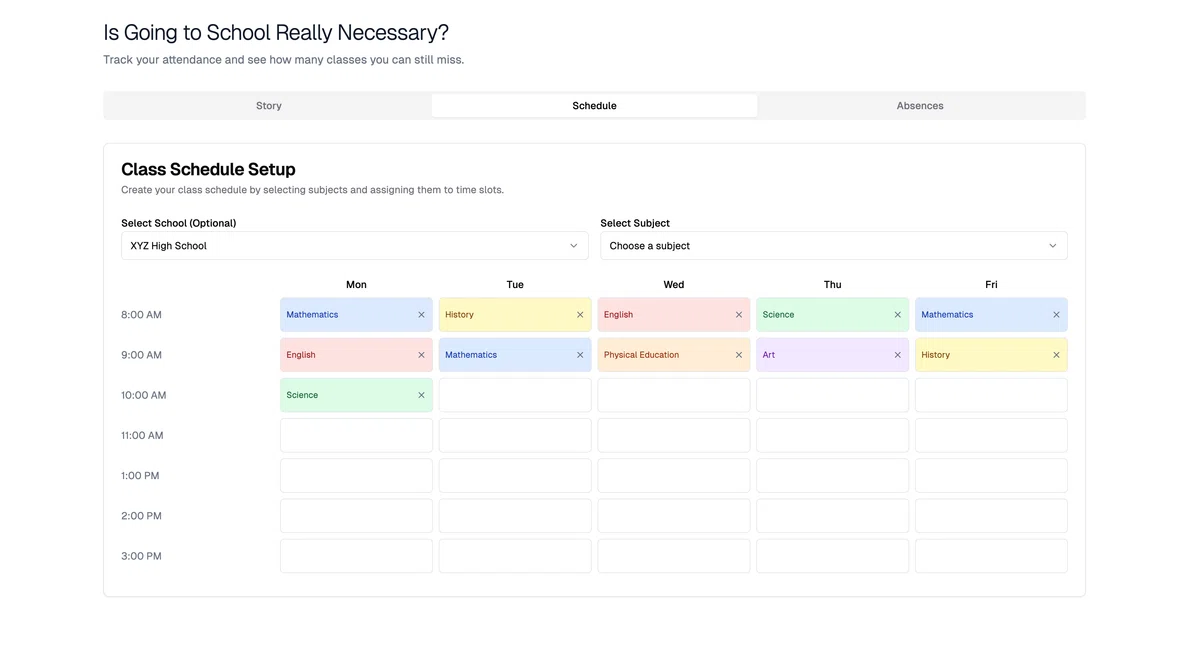This screenshot has height=658, width=1200.
Task: Remove Monday 8:00 AM Mathematics class
Action: click(x=421, y=315)
